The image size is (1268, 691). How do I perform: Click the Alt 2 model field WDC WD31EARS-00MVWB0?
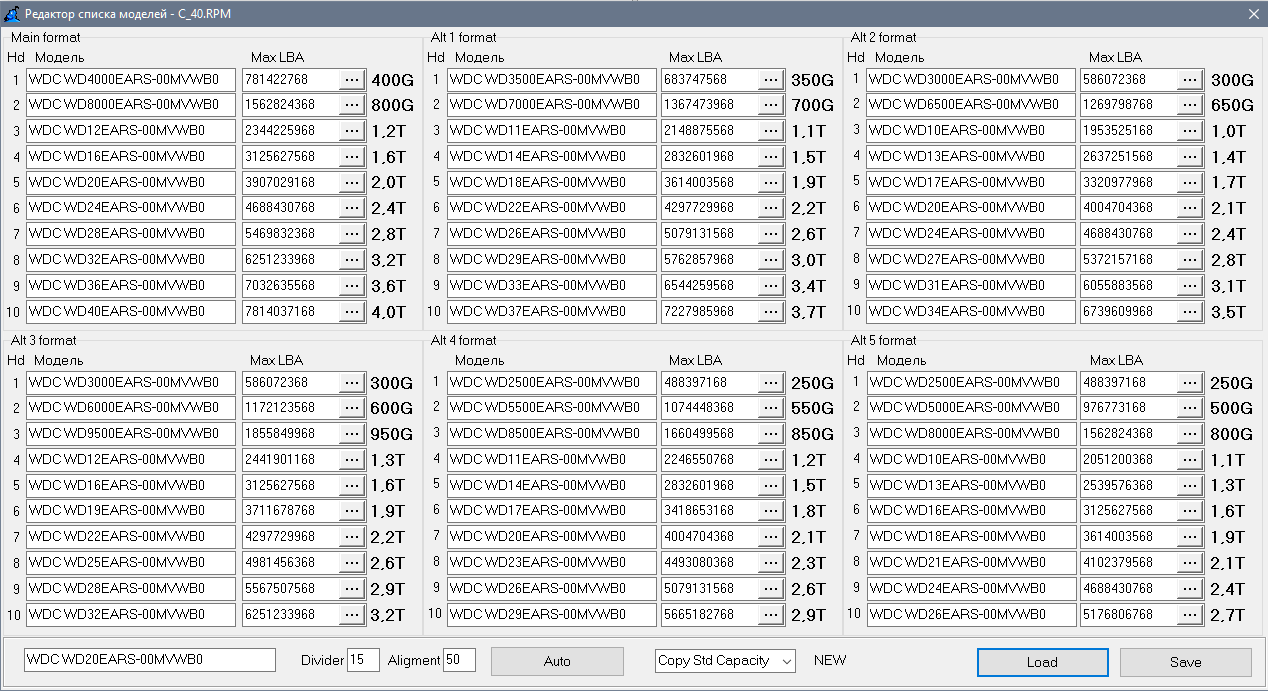[971, 286]
